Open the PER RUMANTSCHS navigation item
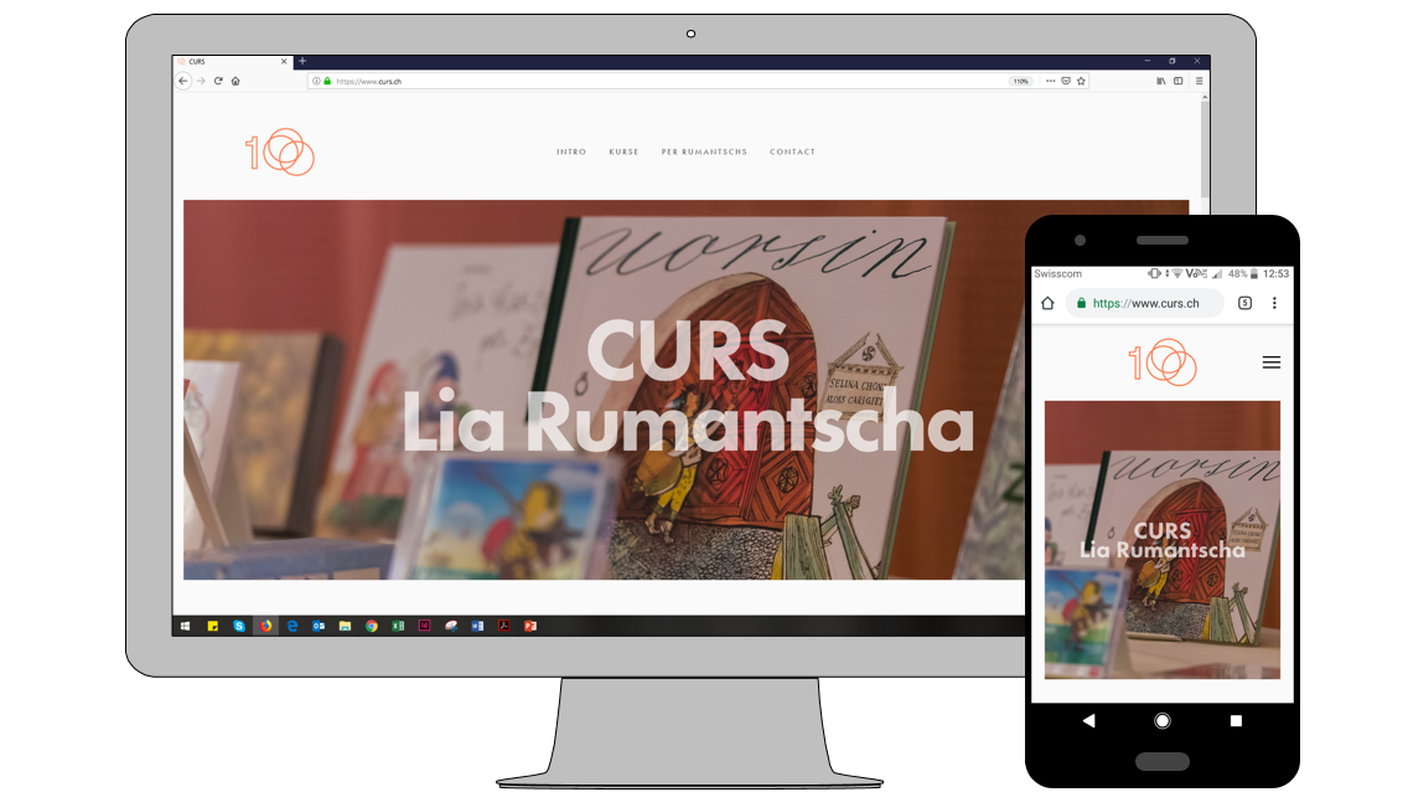 pos(704,152)
